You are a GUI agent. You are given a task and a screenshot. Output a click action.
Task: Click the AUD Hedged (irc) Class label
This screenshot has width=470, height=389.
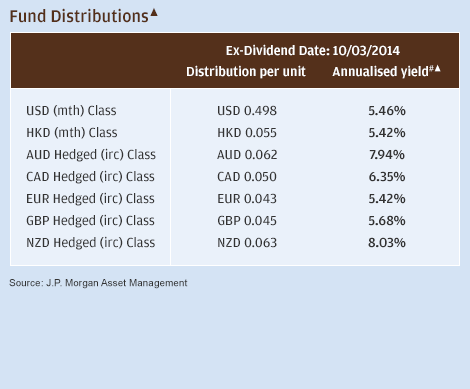[91, 155]
